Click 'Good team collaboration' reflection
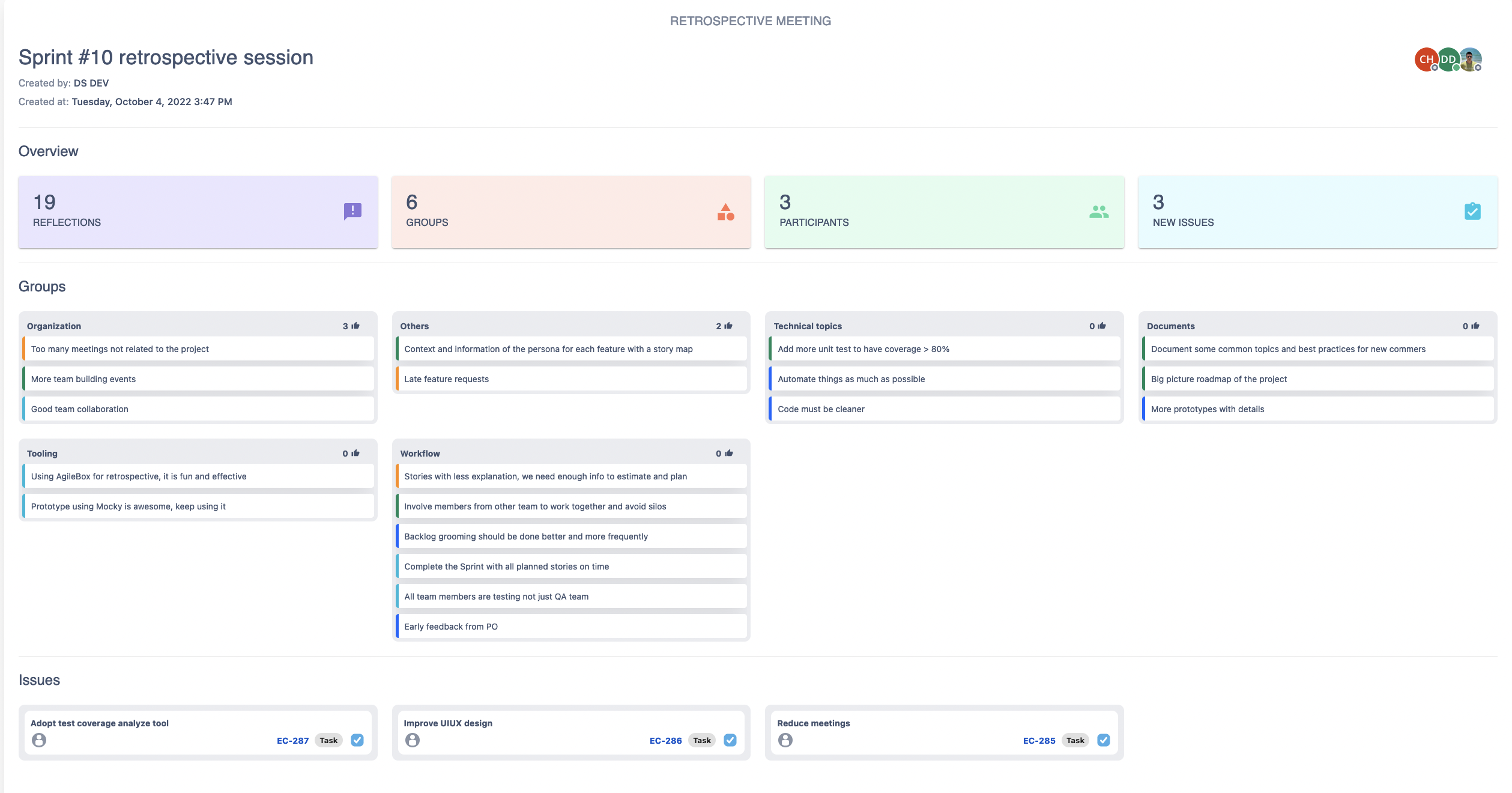1512x793 pixels. click(198, 409)
